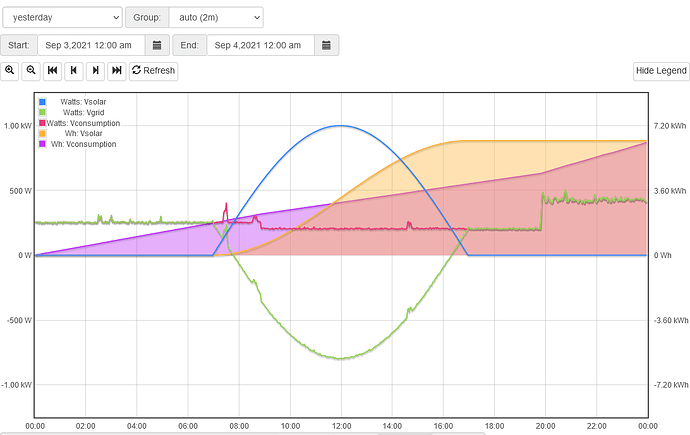This screenshot has width=690, height=435.
Task: Click the '0 Wh' right axis label
Action: pyautogui.click(x=662, y=256)
